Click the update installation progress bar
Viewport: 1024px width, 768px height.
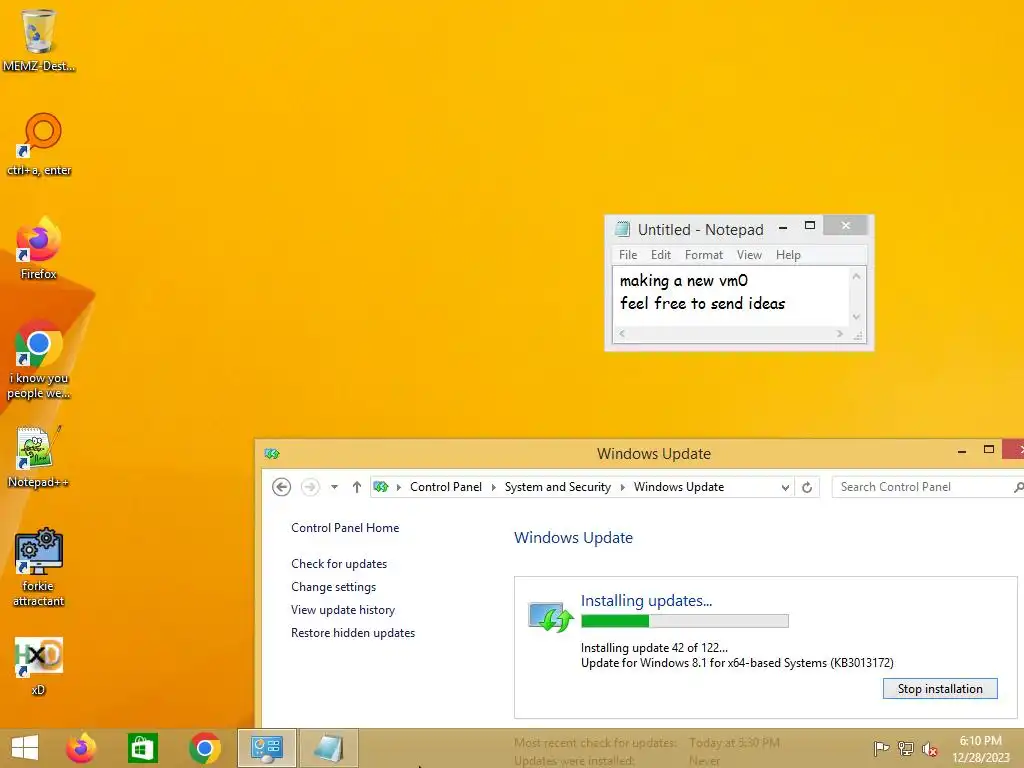tap(684, 621)
